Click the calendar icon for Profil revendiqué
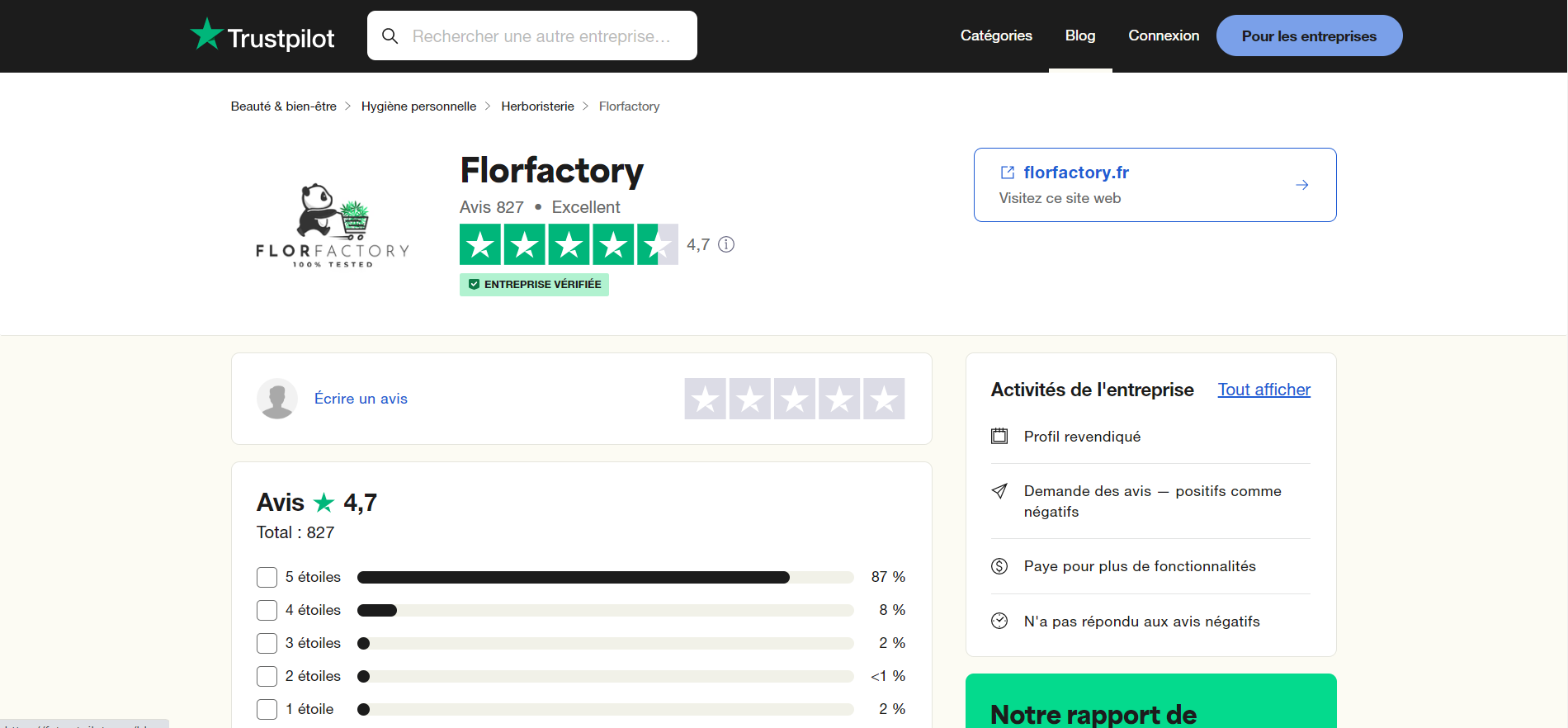This screenshot has width=1568, height=728. point(999,436)
